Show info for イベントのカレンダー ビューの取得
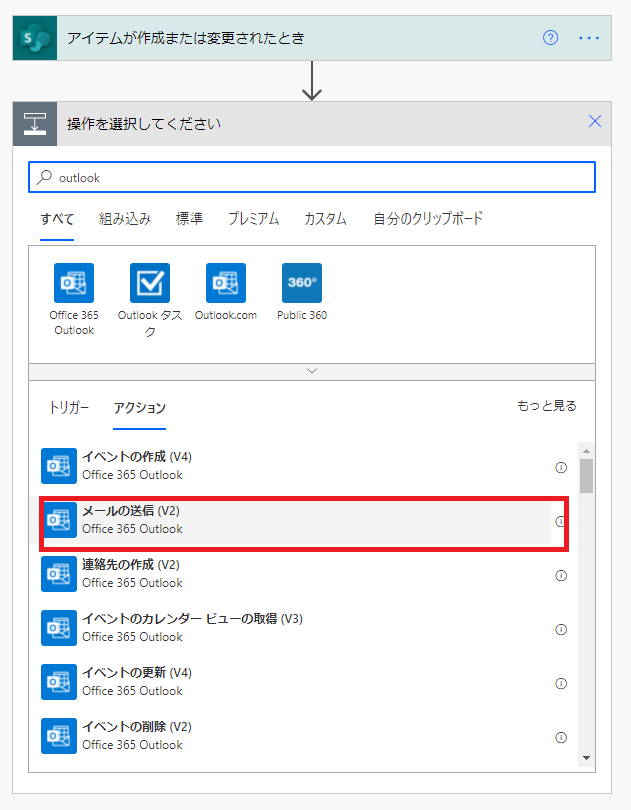This screenshot has width=631, height=810. 561,630
